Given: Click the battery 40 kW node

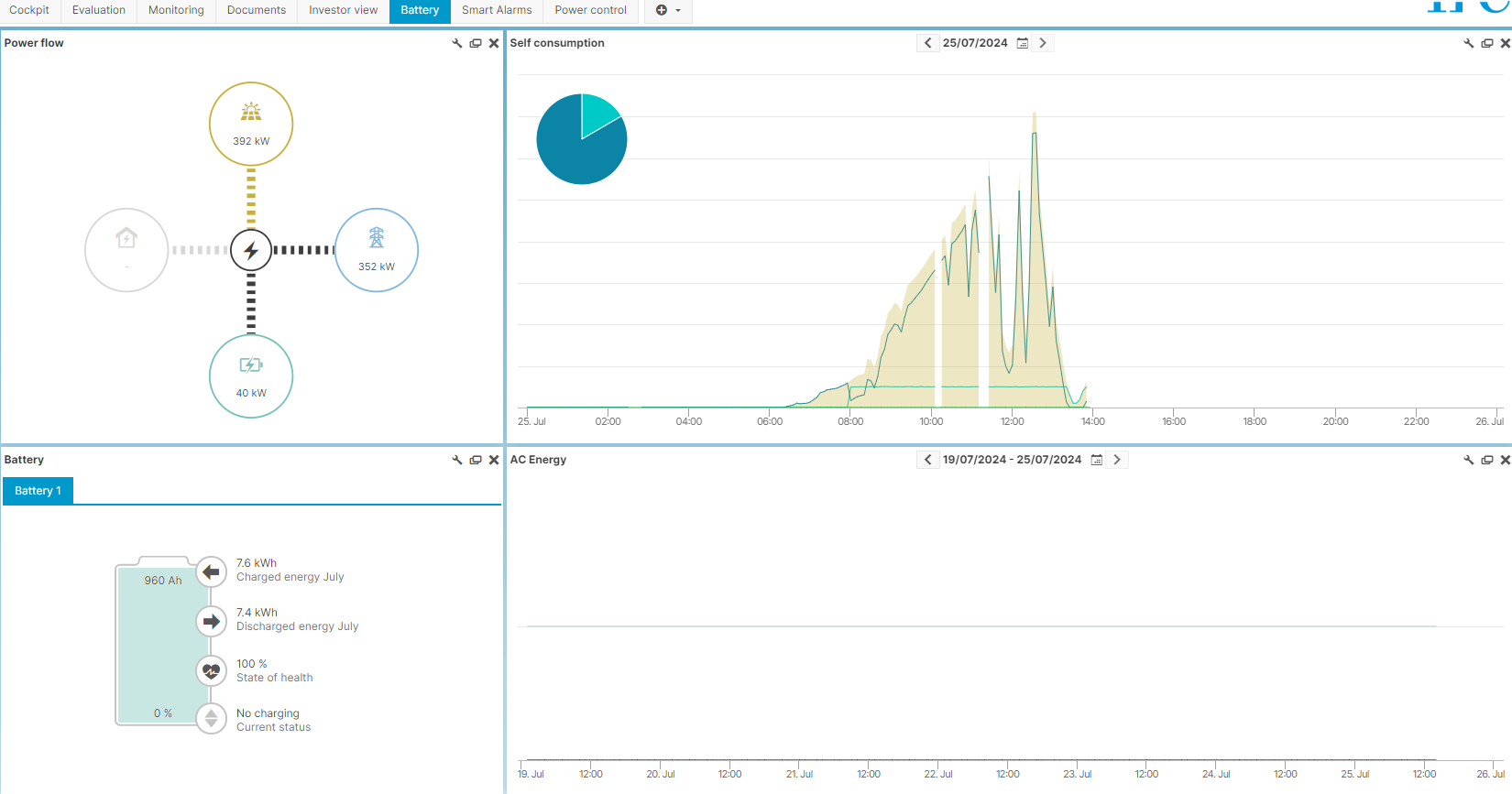Looking at the screenshot, I should (251, 376).
